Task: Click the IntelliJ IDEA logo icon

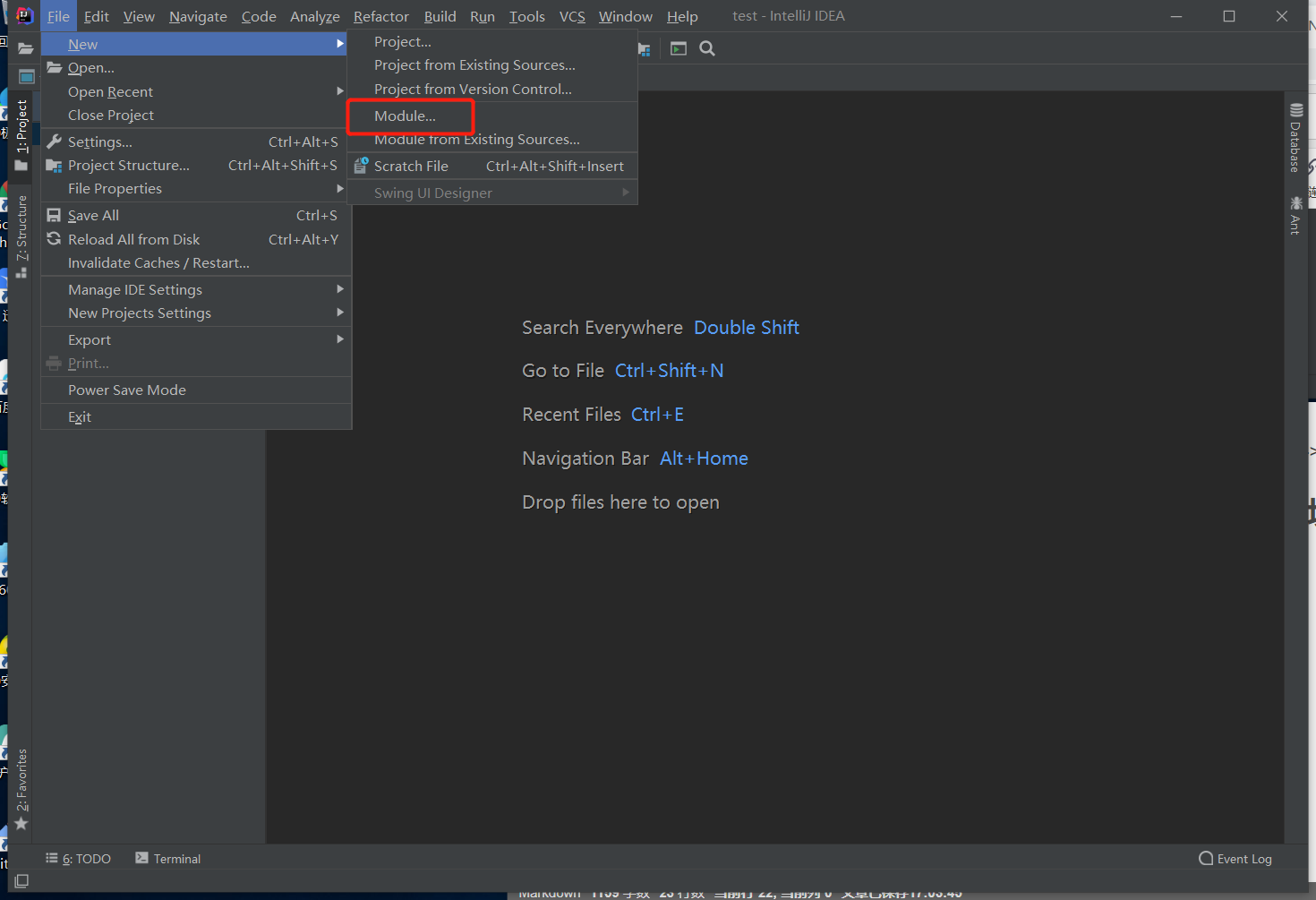Action: pyautogui.click(x=24, y=15)
